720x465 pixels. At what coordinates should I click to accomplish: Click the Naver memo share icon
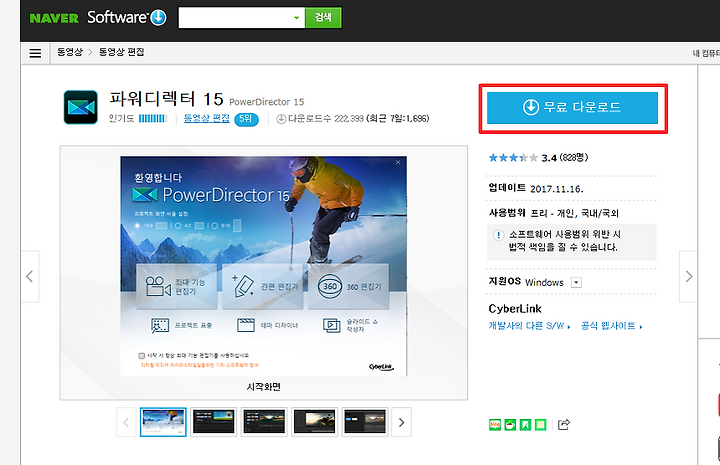point(540,425)
